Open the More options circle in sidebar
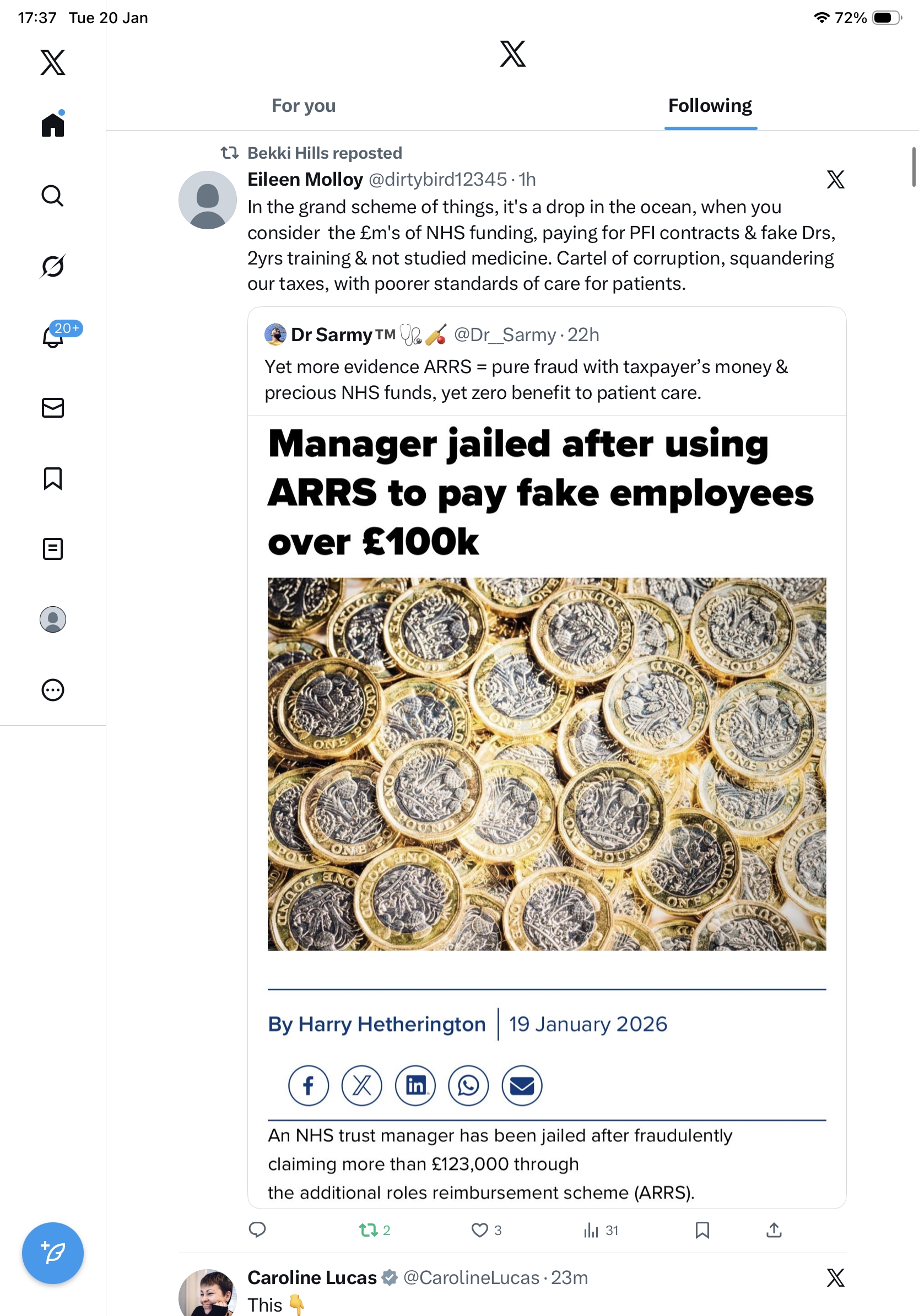Viewport: 919px width, 1316px height. click(x=53, y=690)
